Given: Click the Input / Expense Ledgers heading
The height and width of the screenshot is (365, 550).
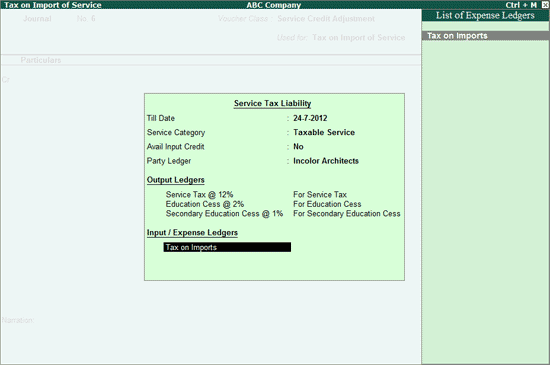Looking at the screenshot, I should pos(192,233).
